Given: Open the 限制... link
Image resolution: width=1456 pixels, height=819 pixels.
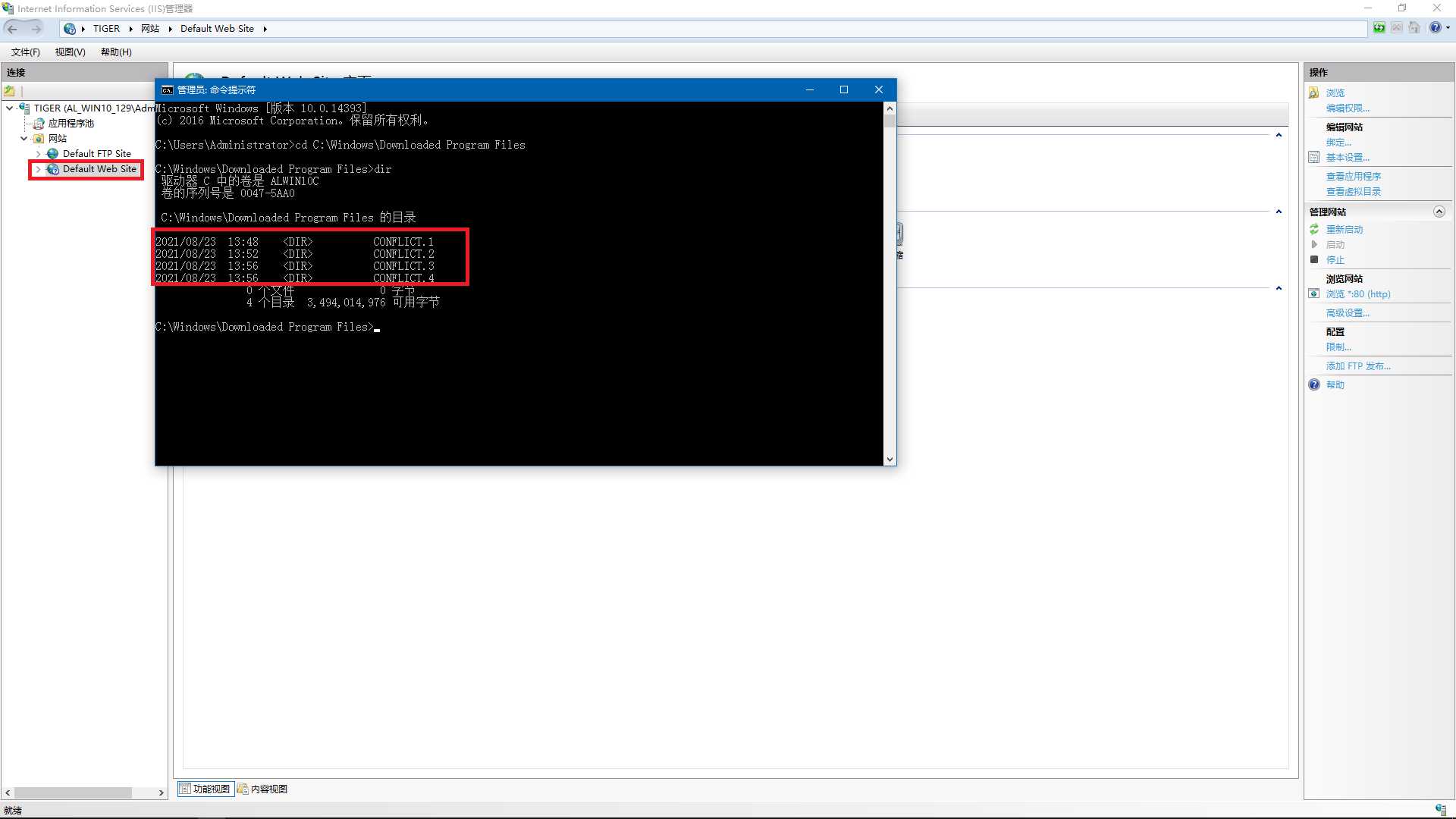Looking at the screenshot, I should coord(1338,347).
